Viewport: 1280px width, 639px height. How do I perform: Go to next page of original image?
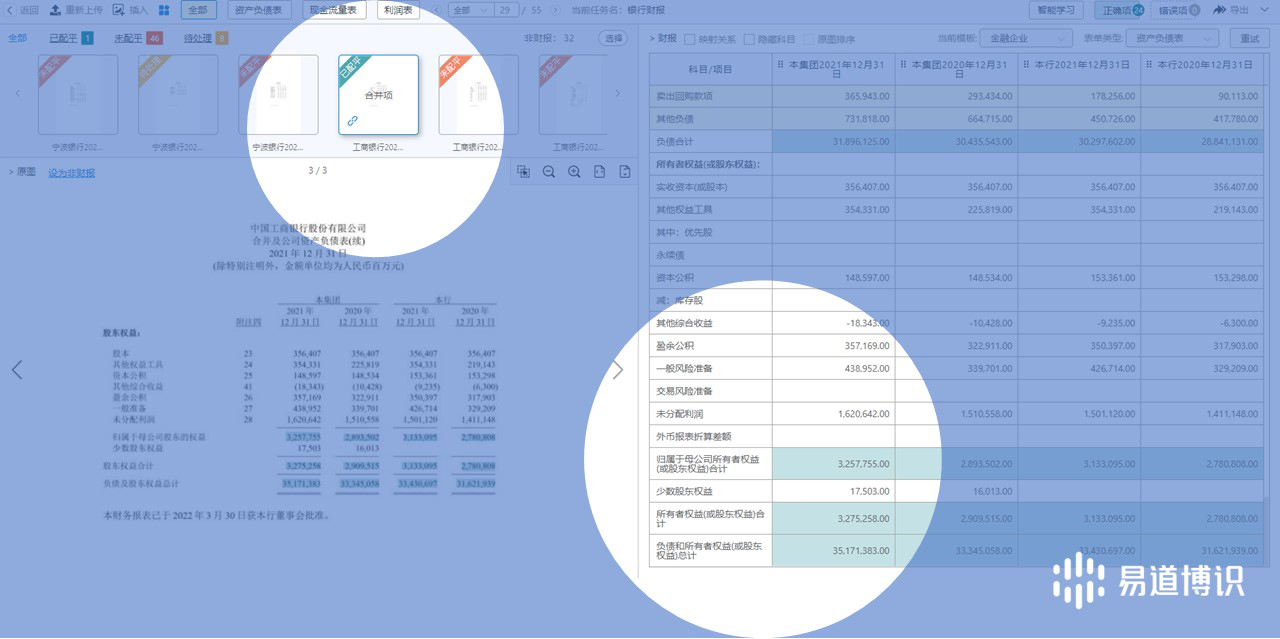[x=617, y=370]
